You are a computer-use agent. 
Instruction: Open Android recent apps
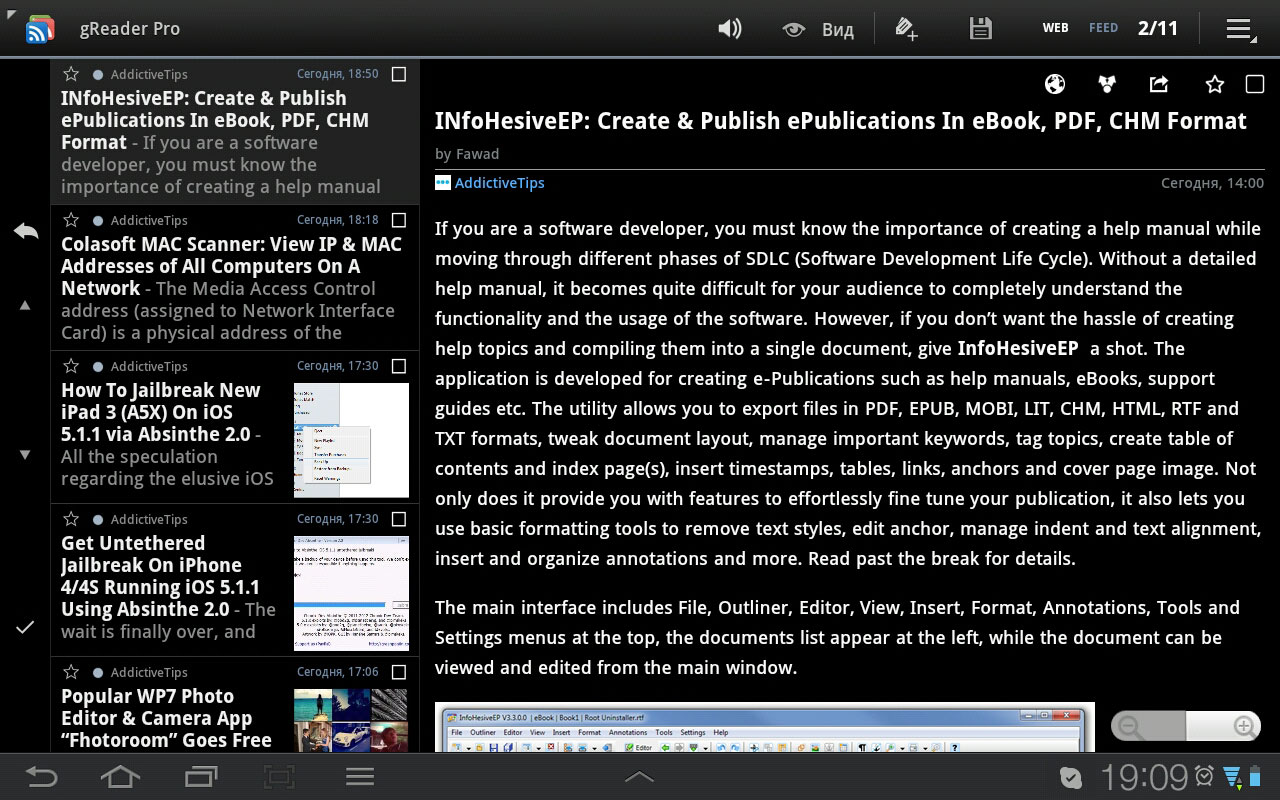pos(201,776)
